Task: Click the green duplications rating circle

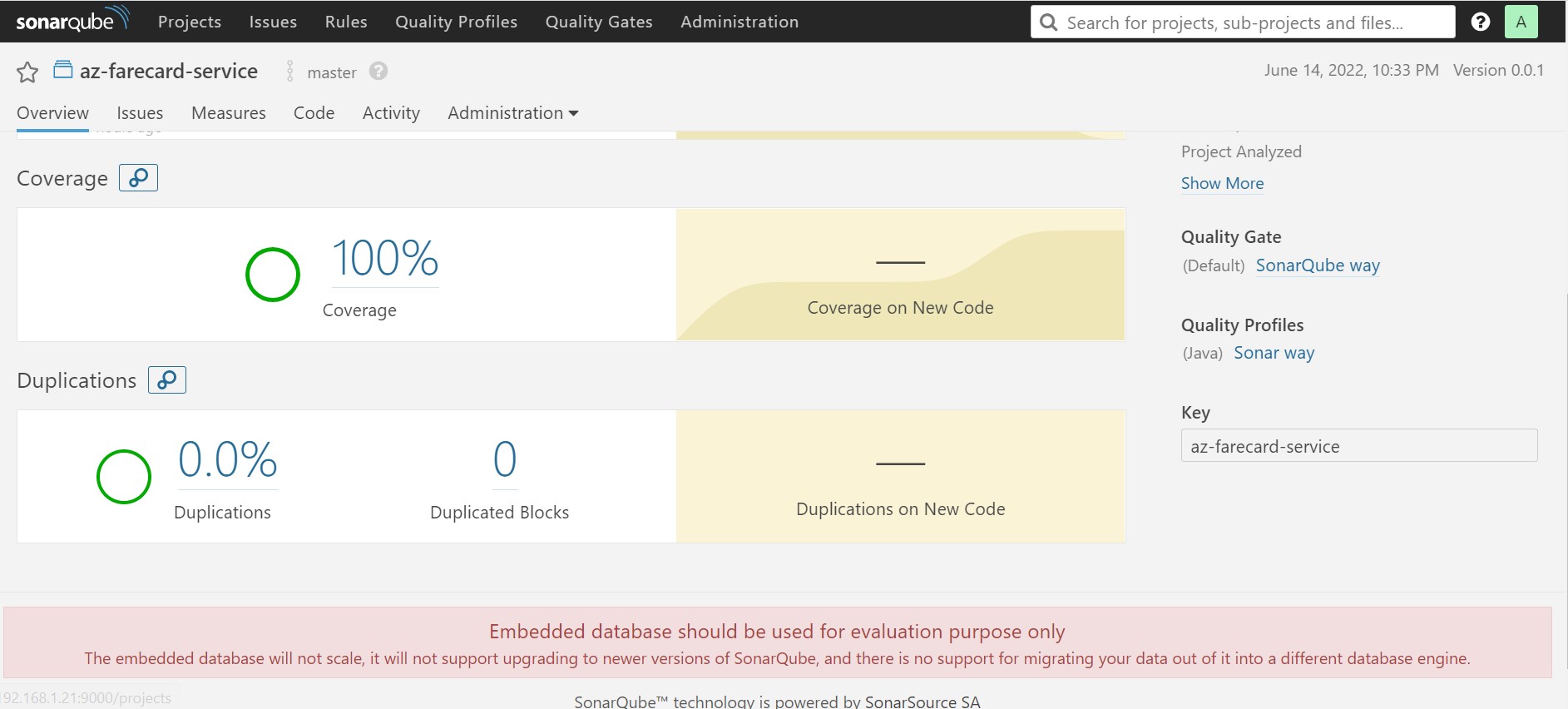Action: click(x=124, y=477)
